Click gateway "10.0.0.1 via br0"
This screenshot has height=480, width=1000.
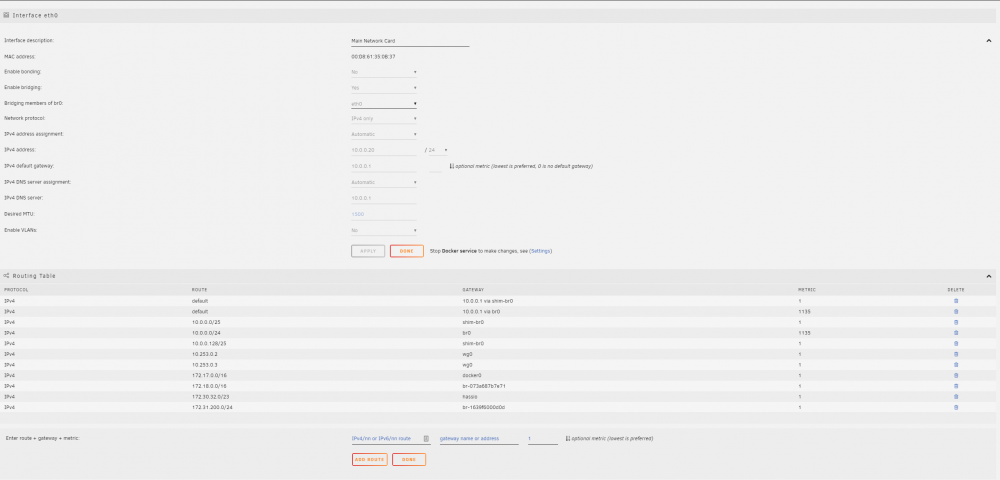pyautogui.click(x=481, y=312)
